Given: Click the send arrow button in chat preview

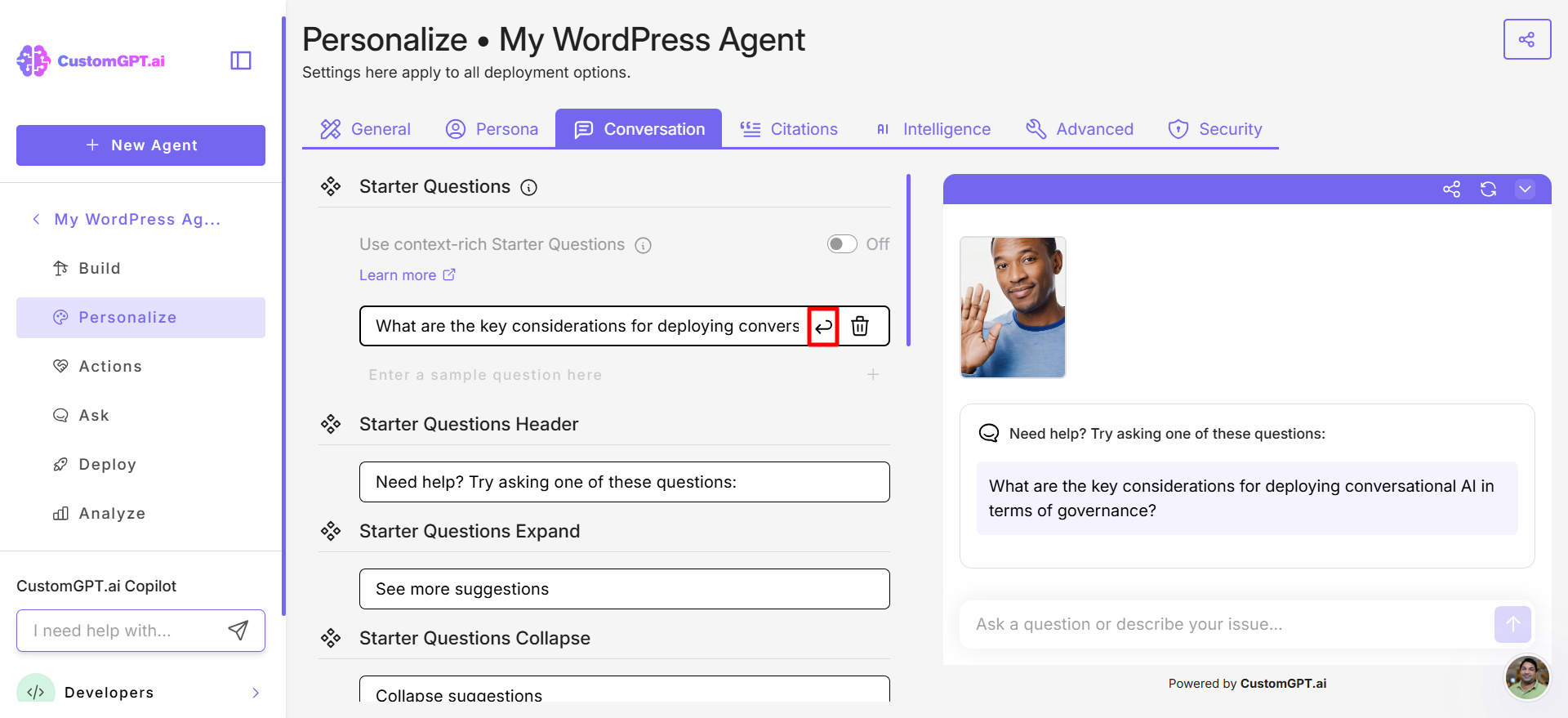Looking at the screenshot, I should [1512, 624].
